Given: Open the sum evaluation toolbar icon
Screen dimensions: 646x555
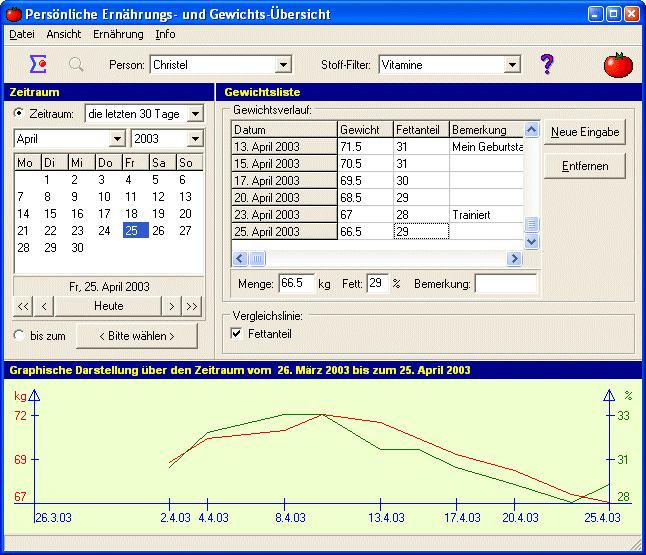Looking at the screenshot, I should [x=38, y=64].
